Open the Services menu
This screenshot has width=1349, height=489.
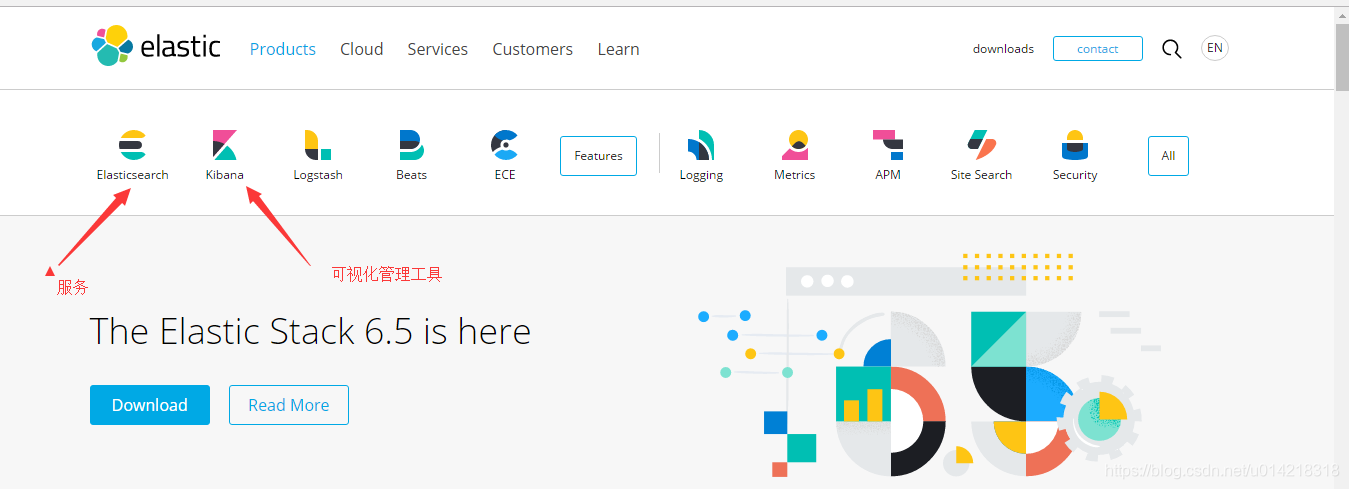(x=438, y=49)
